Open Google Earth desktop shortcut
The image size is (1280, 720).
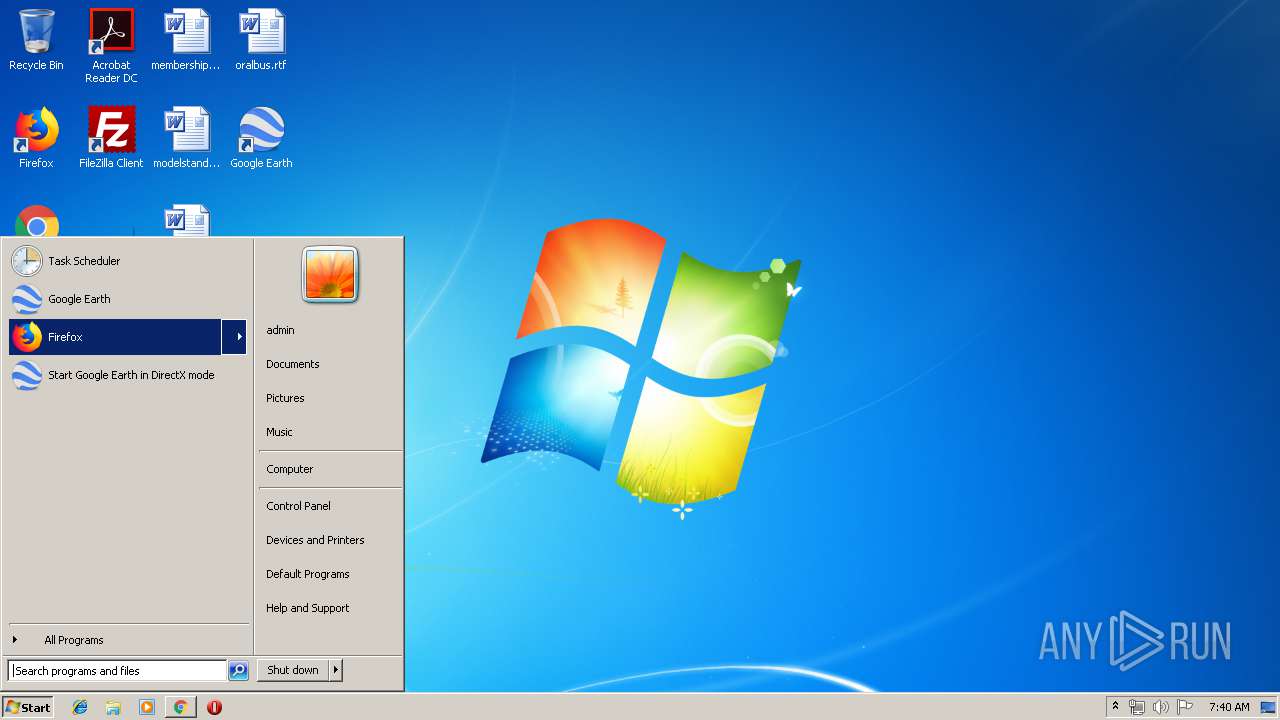pos(261,138)
